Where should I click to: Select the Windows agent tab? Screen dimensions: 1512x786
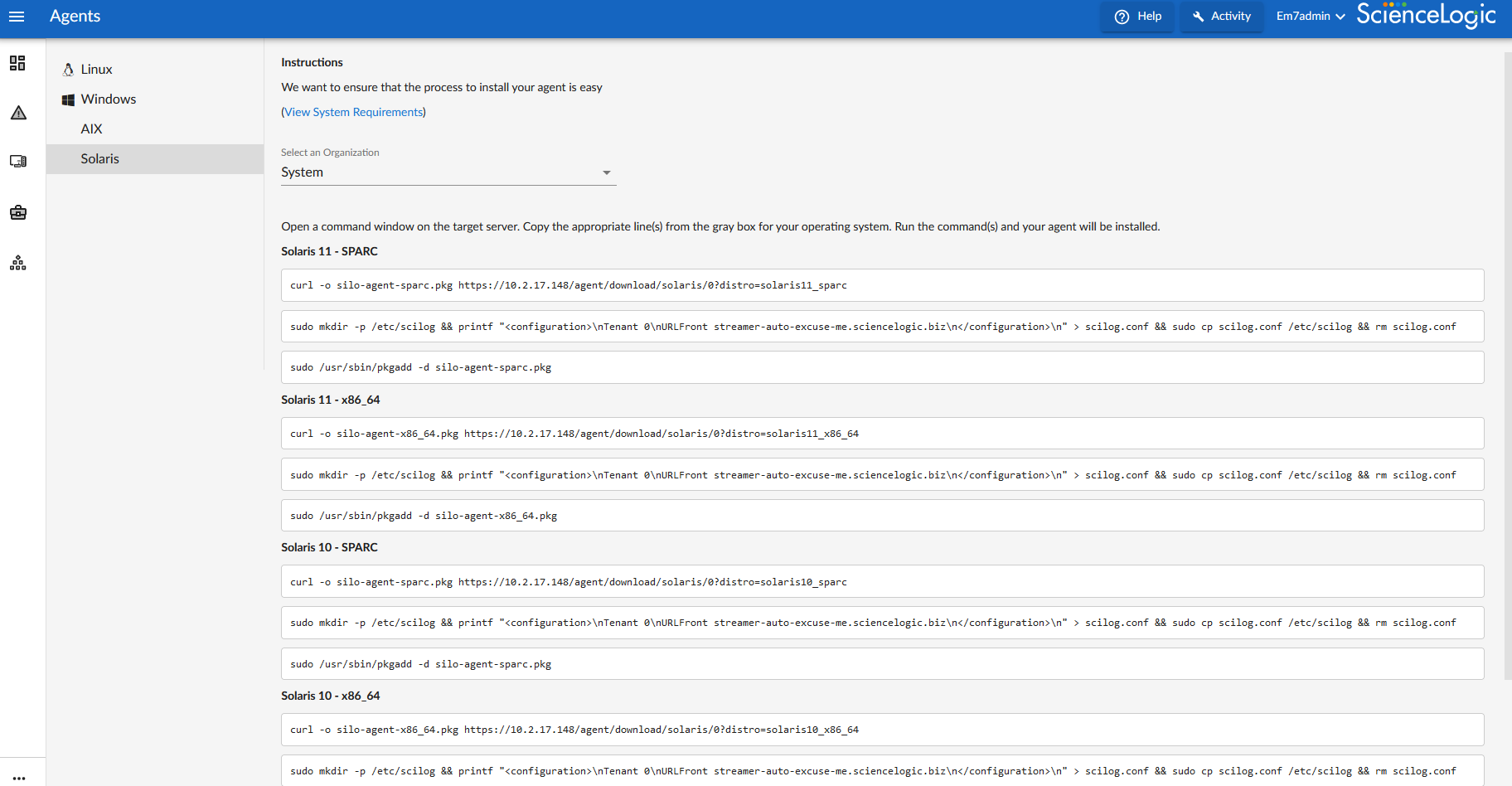click(x=108, y=99)
